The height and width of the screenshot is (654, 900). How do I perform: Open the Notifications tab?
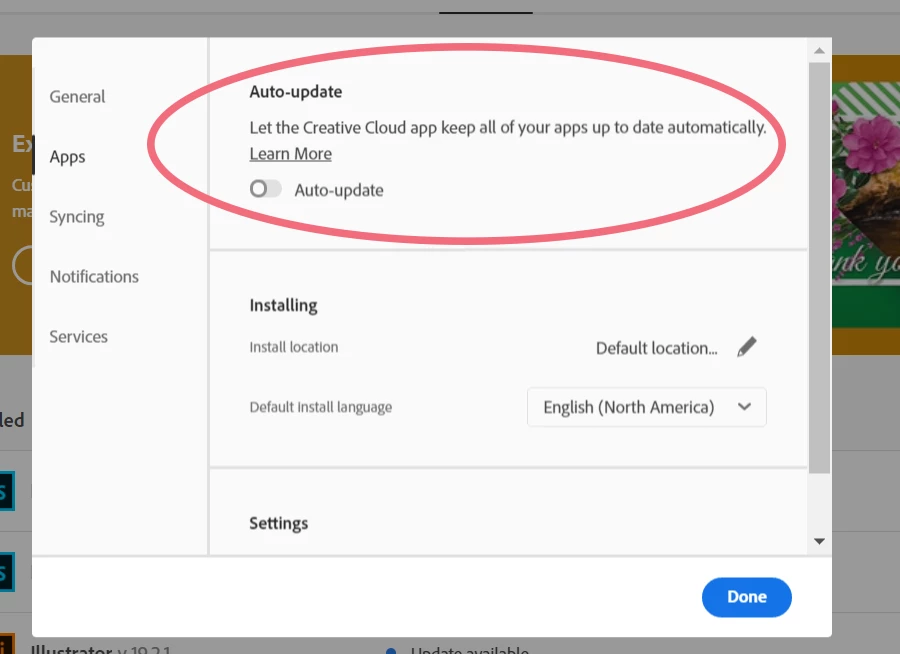(94, 277)
